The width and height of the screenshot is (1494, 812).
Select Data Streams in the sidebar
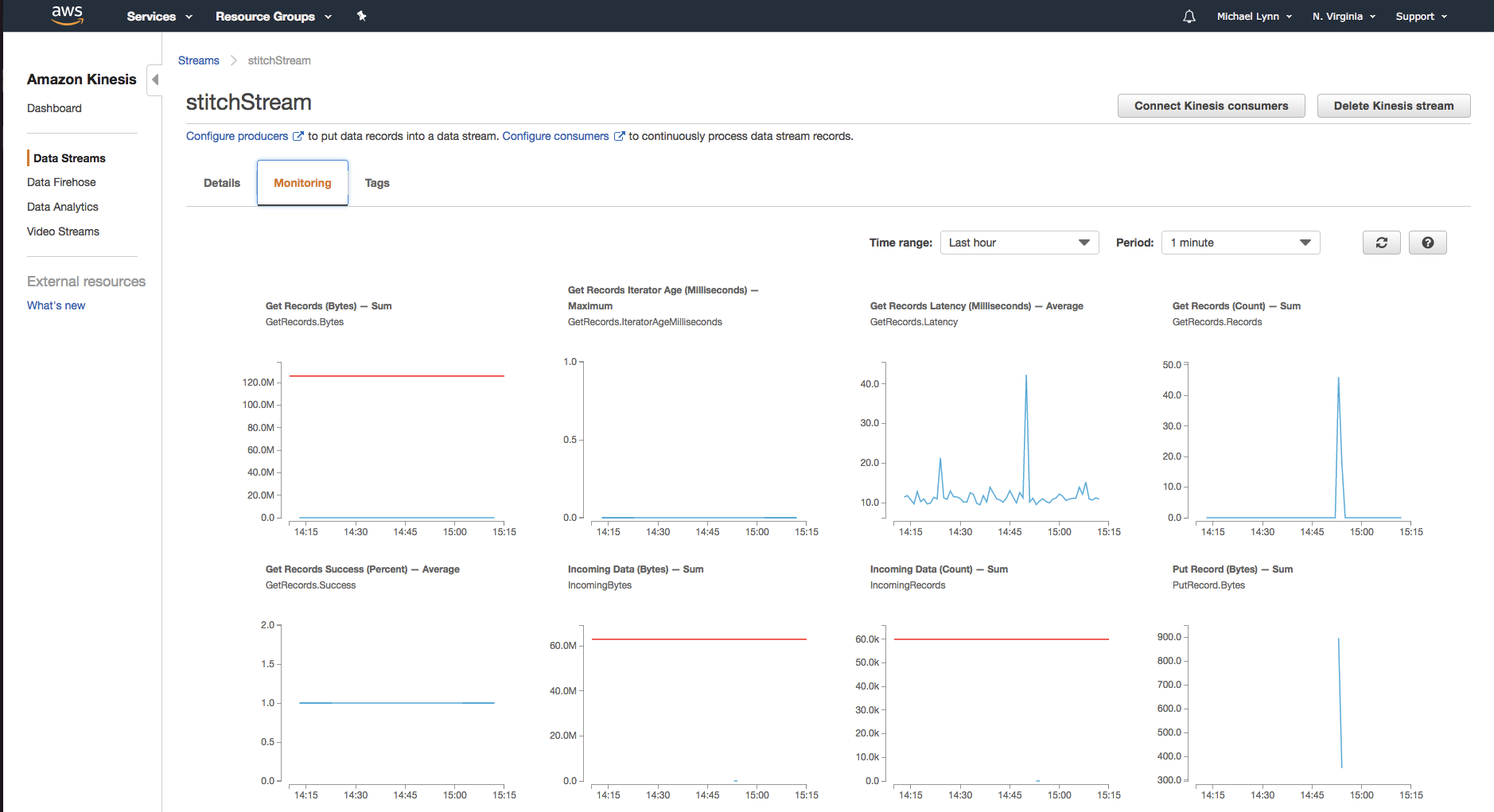(x=69, y=158)
